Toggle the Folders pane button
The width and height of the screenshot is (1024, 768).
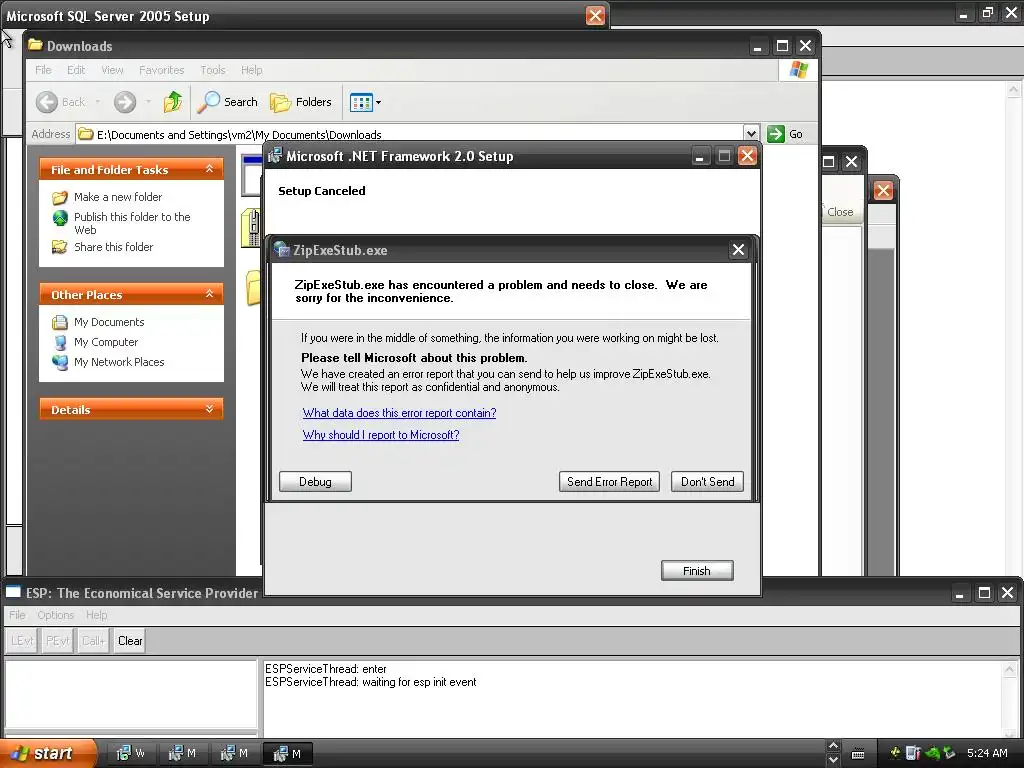pyautogui.click(x=301, y=102)
